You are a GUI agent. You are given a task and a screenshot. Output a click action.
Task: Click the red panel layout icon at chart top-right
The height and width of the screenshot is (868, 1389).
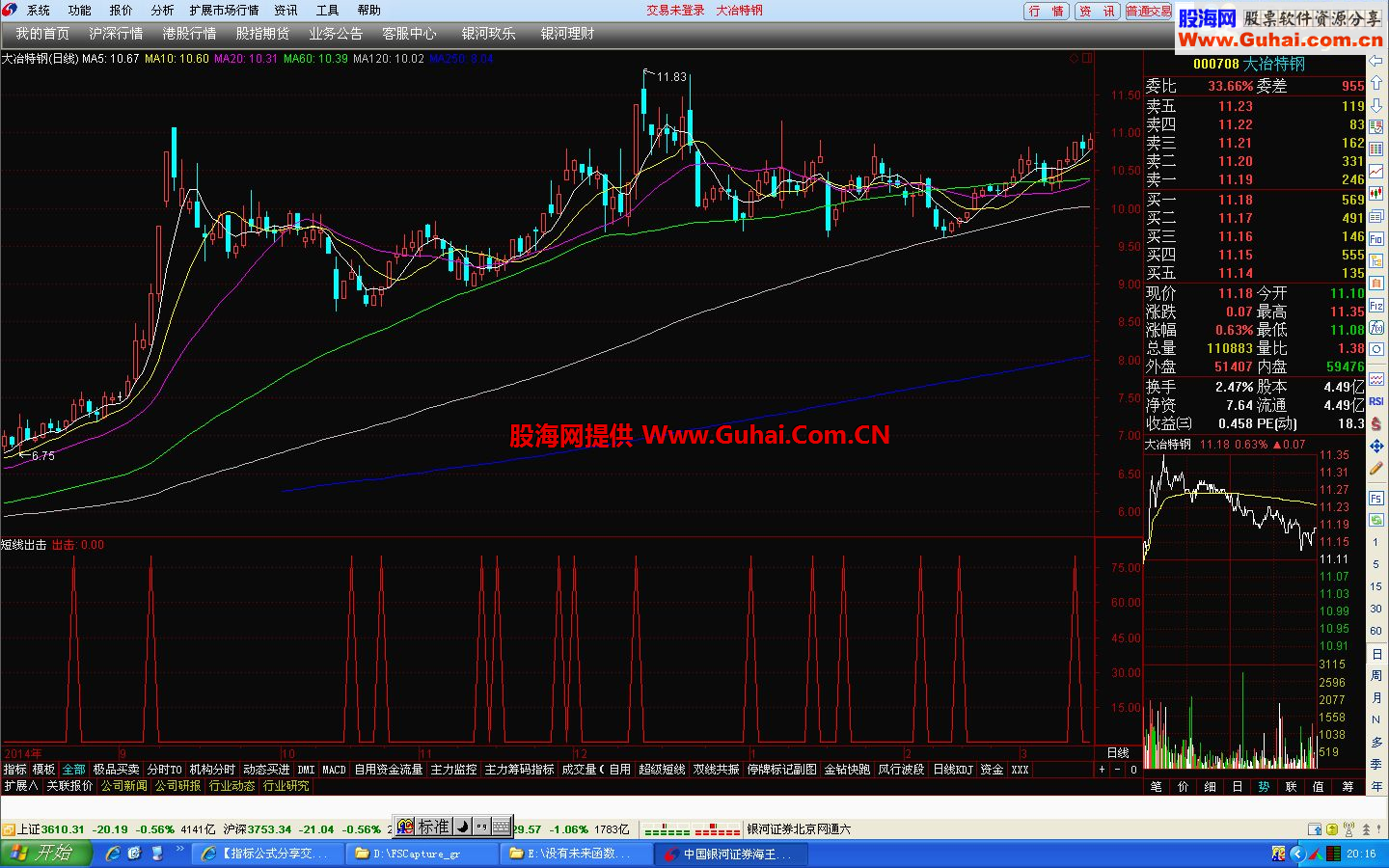pos(1087,59)
